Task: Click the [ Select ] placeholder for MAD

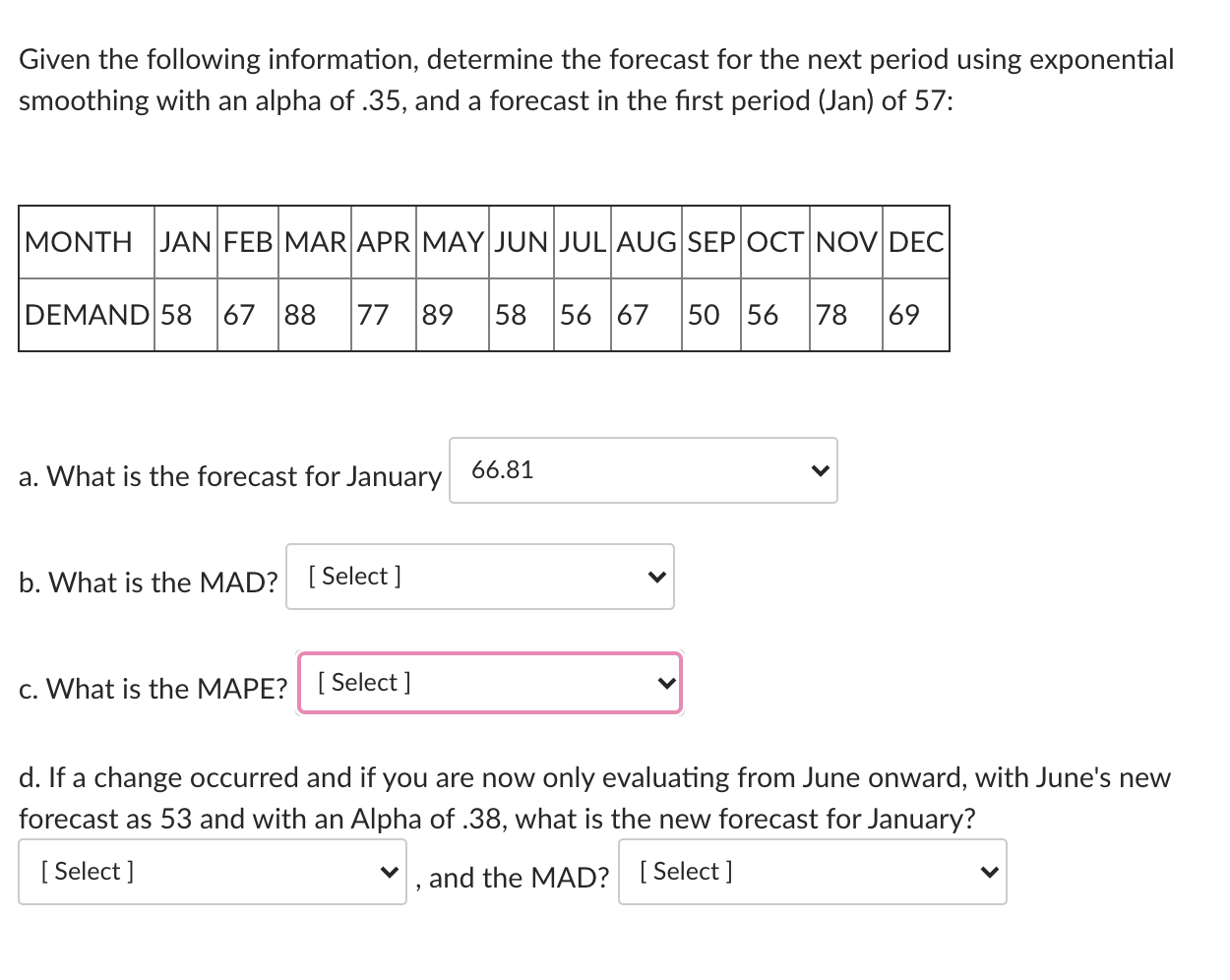Action: tap(354, 576)
